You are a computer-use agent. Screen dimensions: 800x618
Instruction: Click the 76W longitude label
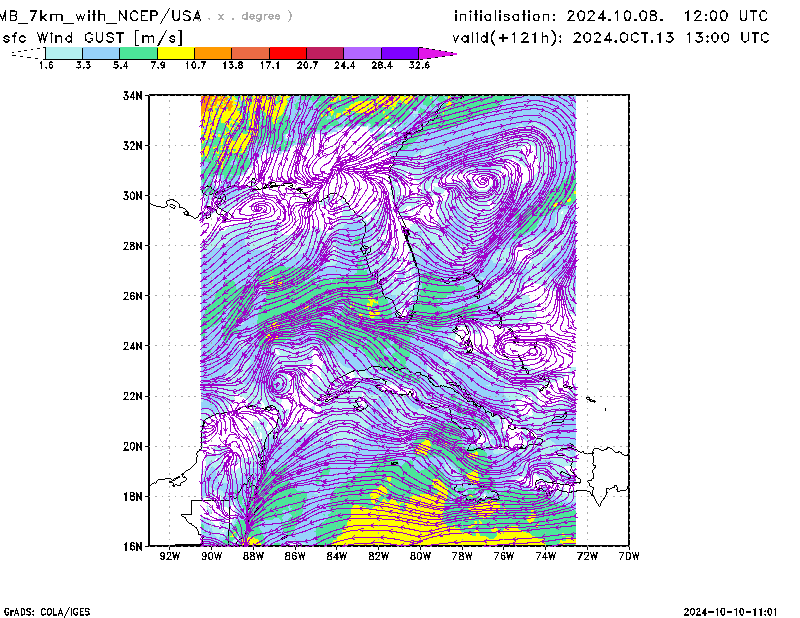click(x=504, y=556)
